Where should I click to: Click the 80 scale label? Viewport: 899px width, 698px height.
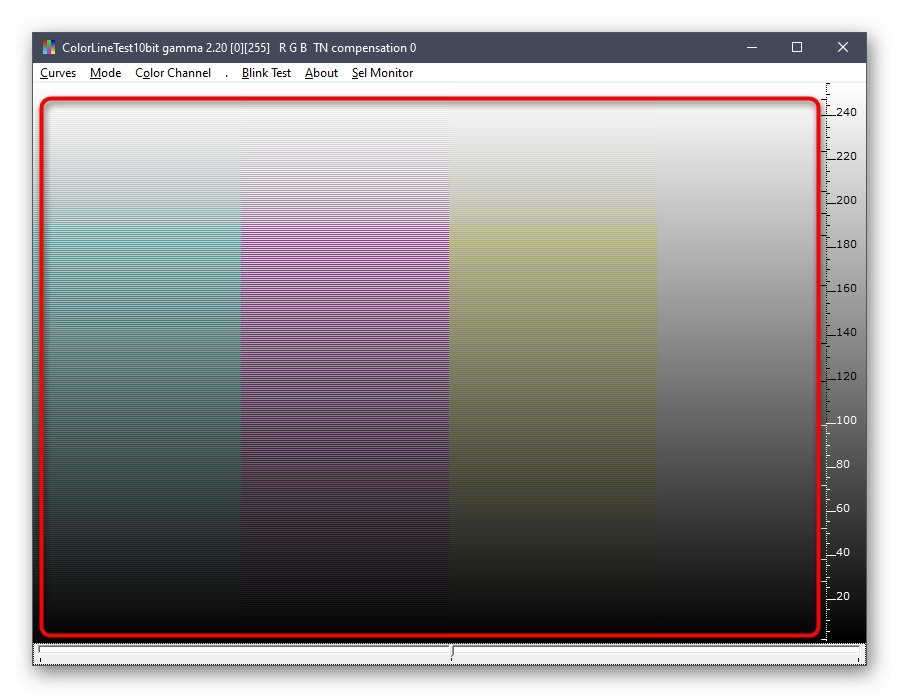pyautogui.click(x=843, y=464)
